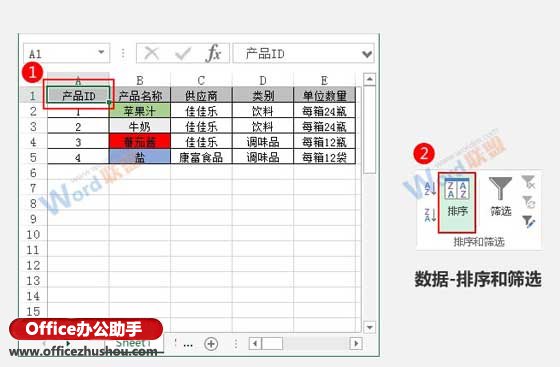Select 调味品 cell in row 4
Image resolution: width=560 pixels, height=367 pixels.
coord(262,142)
